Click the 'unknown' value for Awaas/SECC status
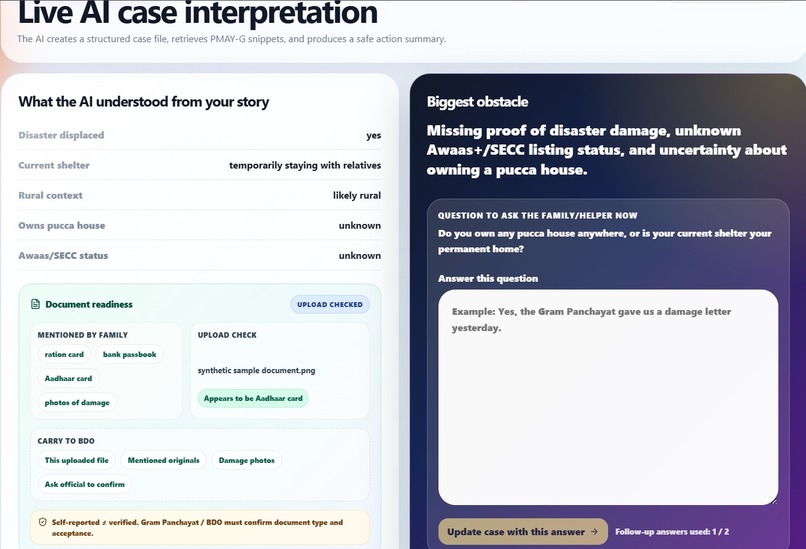806x549 pixels. point(360,255)
